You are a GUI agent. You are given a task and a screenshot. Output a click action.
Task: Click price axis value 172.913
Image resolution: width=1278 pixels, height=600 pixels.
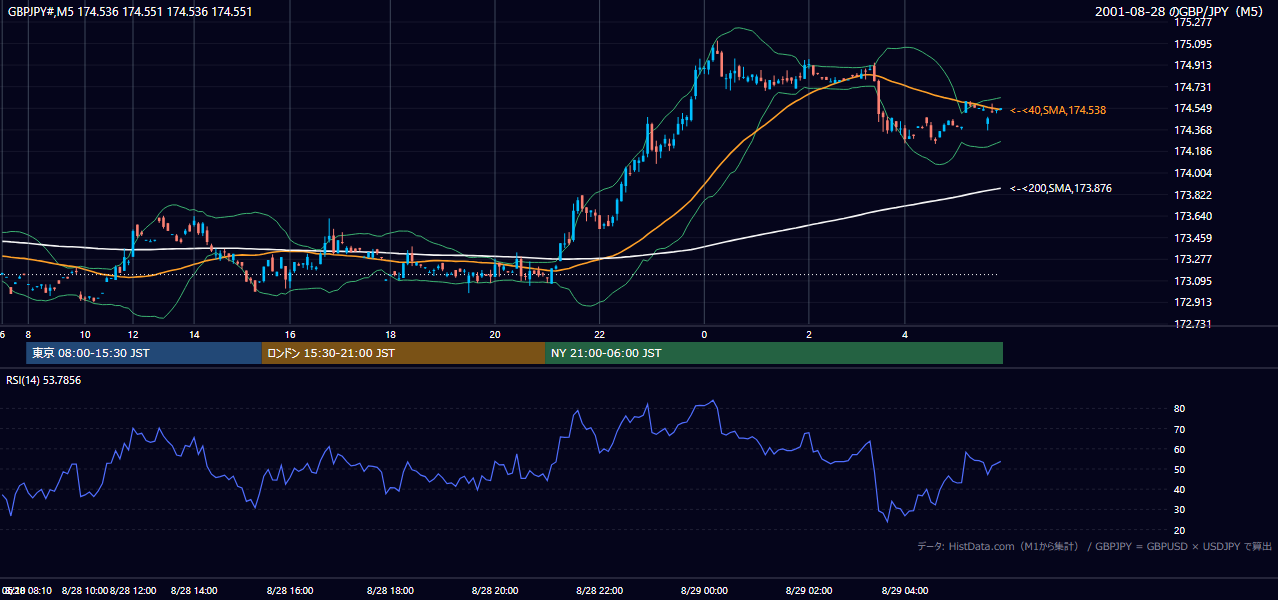(1192, 302)
